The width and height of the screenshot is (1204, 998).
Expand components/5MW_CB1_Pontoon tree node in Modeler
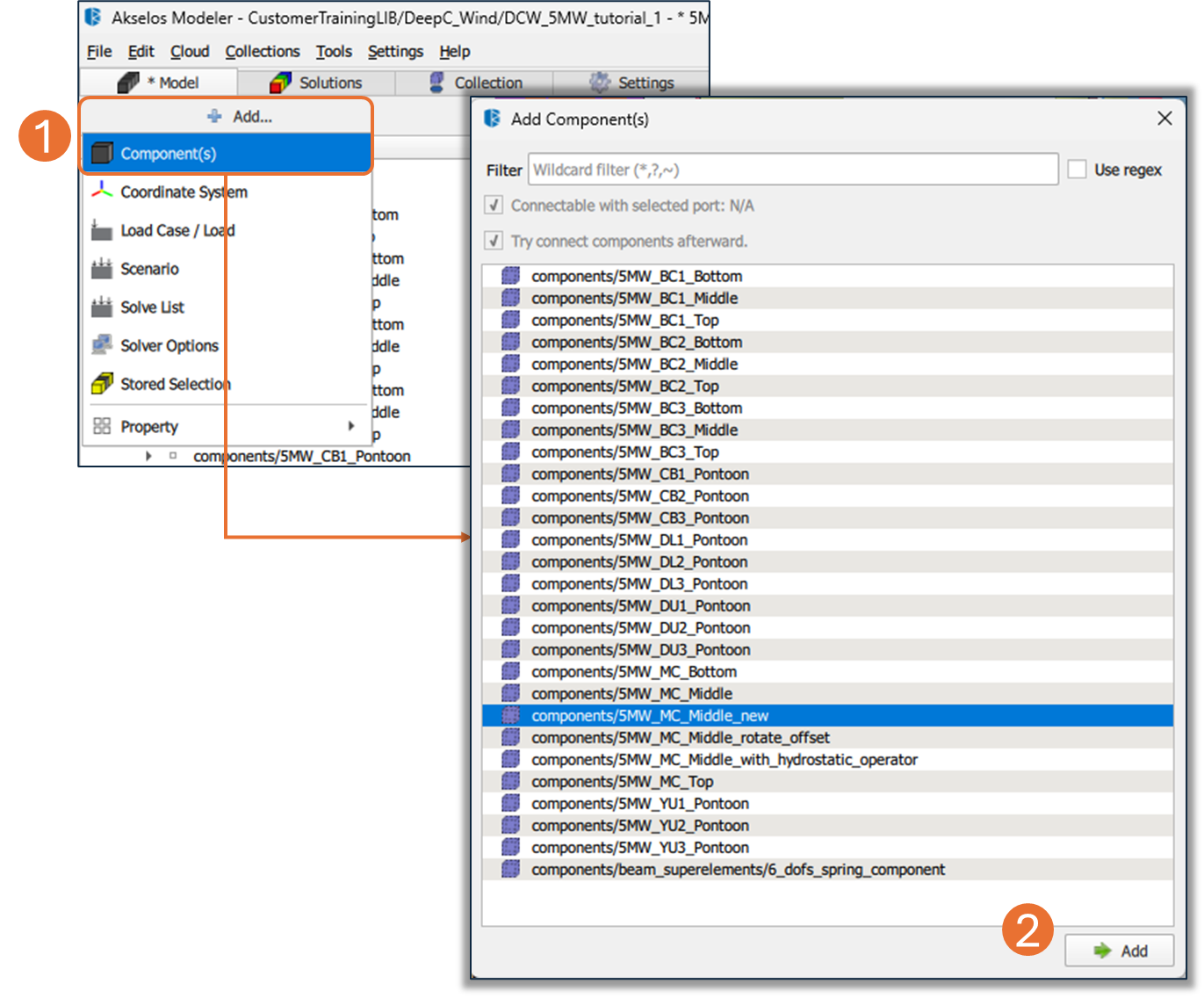(148, 456)
